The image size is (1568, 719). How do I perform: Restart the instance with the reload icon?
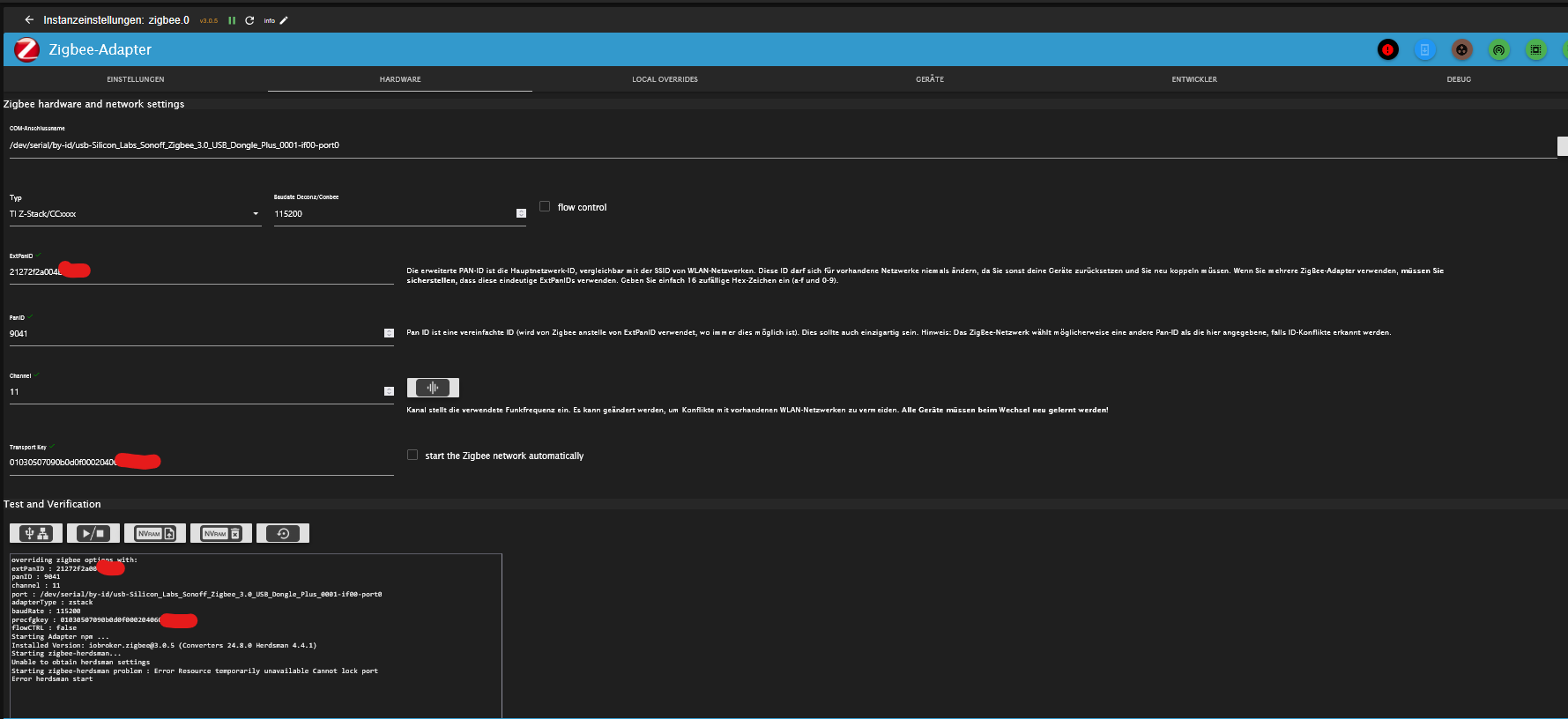pyautogui.click(x=249, y=20)
